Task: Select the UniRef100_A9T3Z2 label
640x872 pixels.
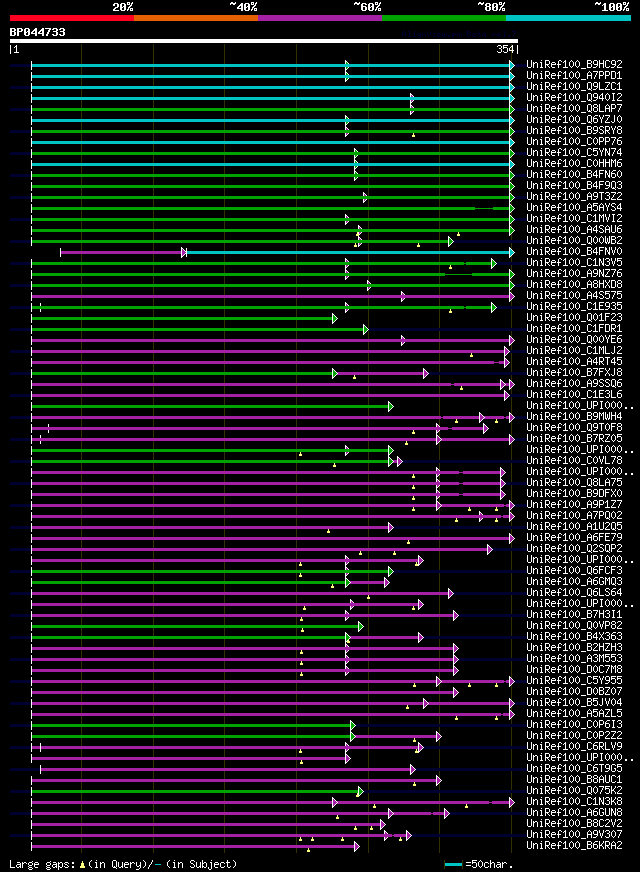Action: 574,196
